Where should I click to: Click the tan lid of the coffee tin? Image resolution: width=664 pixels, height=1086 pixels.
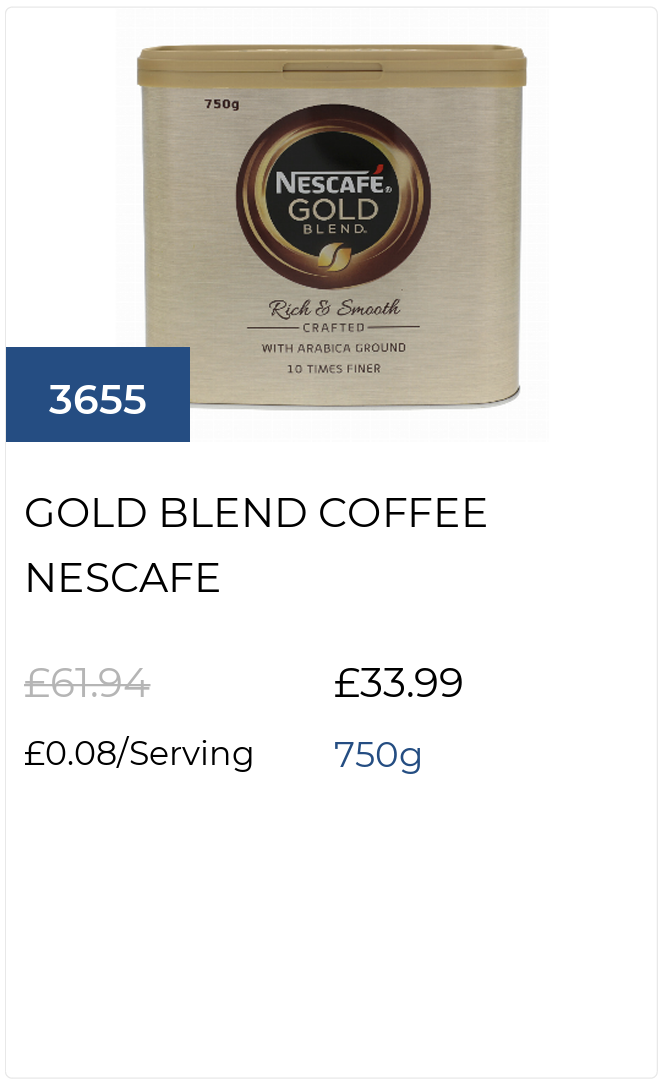click(332, 66)
